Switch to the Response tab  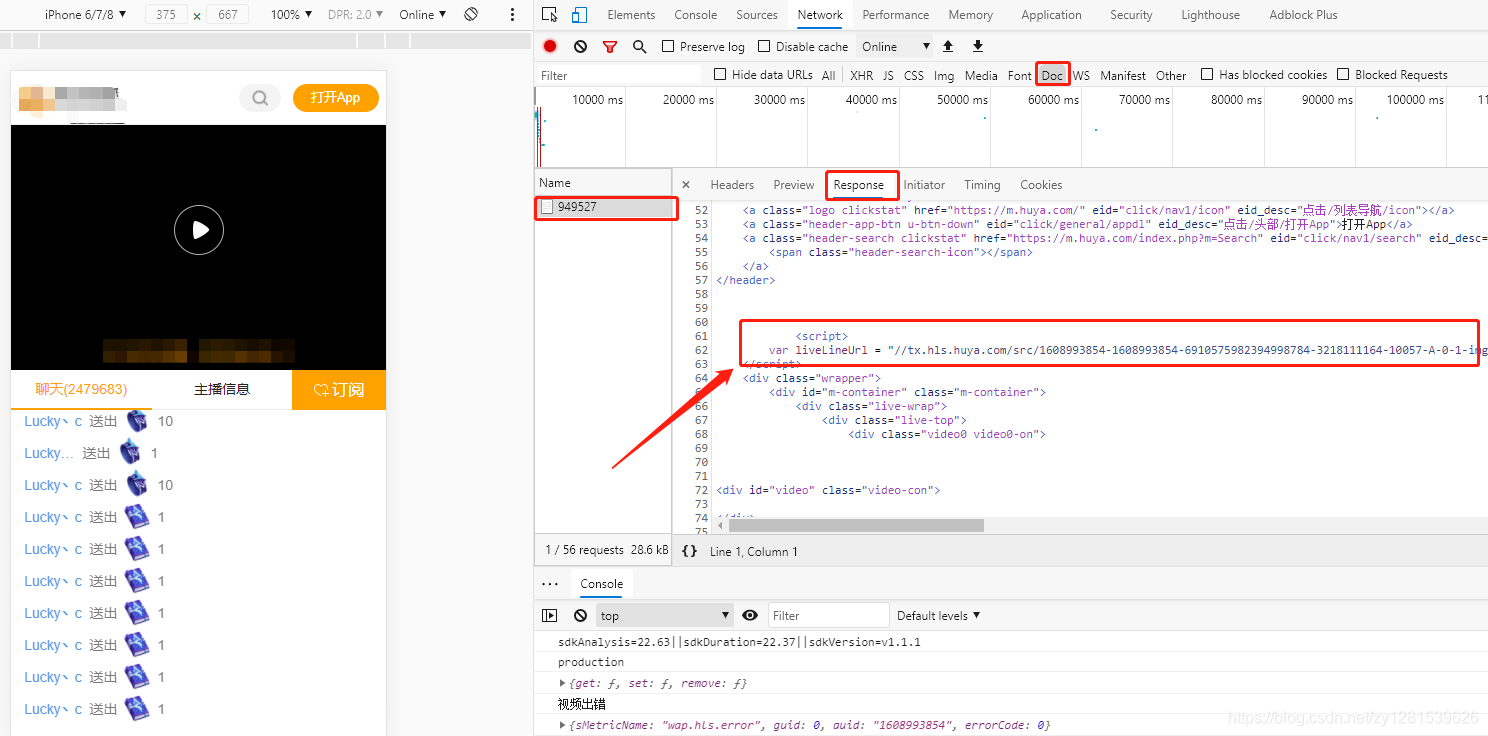coord(859,185)
